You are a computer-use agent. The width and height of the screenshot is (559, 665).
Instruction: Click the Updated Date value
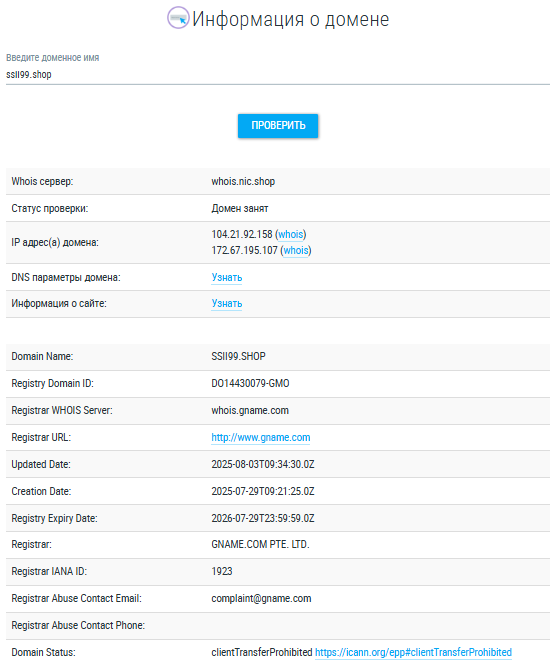coord(263,464)
